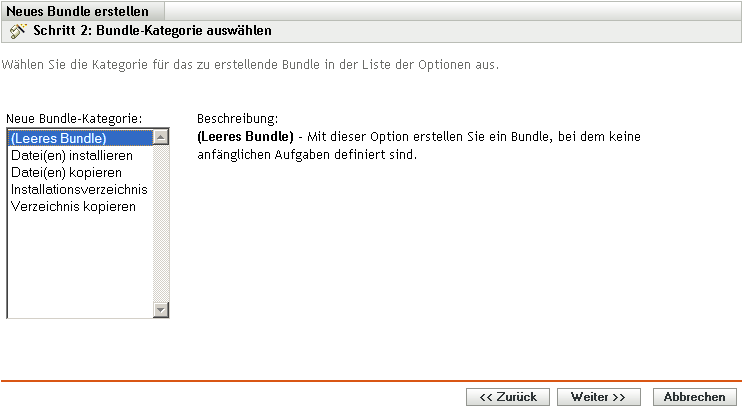The image size is (743, 416).
Task: Select the (Leeres Bundle) category
Action: (x=58, y=138)
